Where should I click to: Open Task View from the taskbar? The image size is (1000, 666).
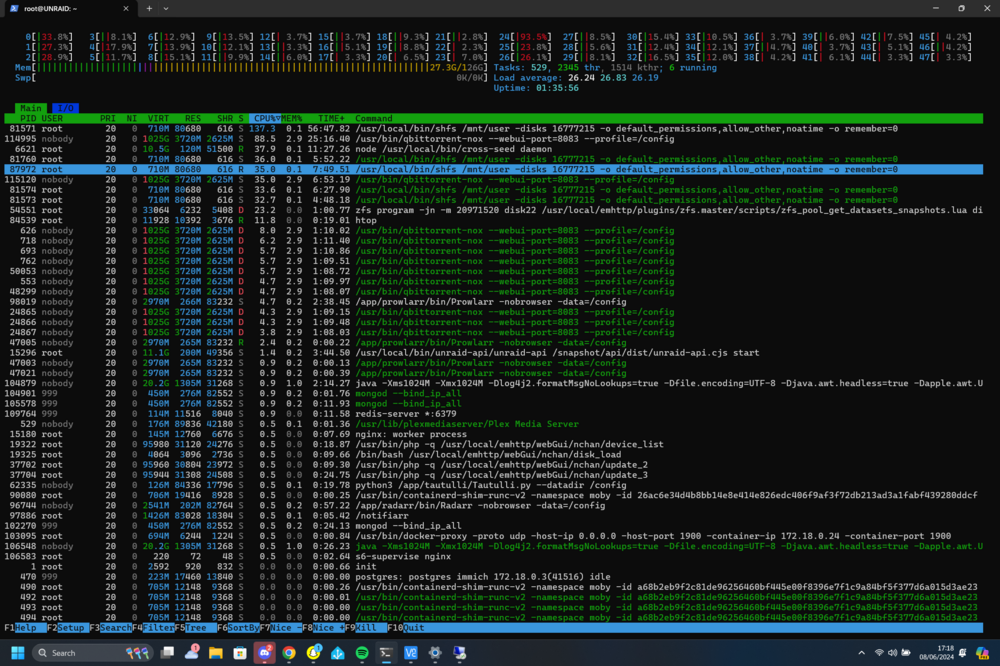pyautogui.click(x=167, y=653)
